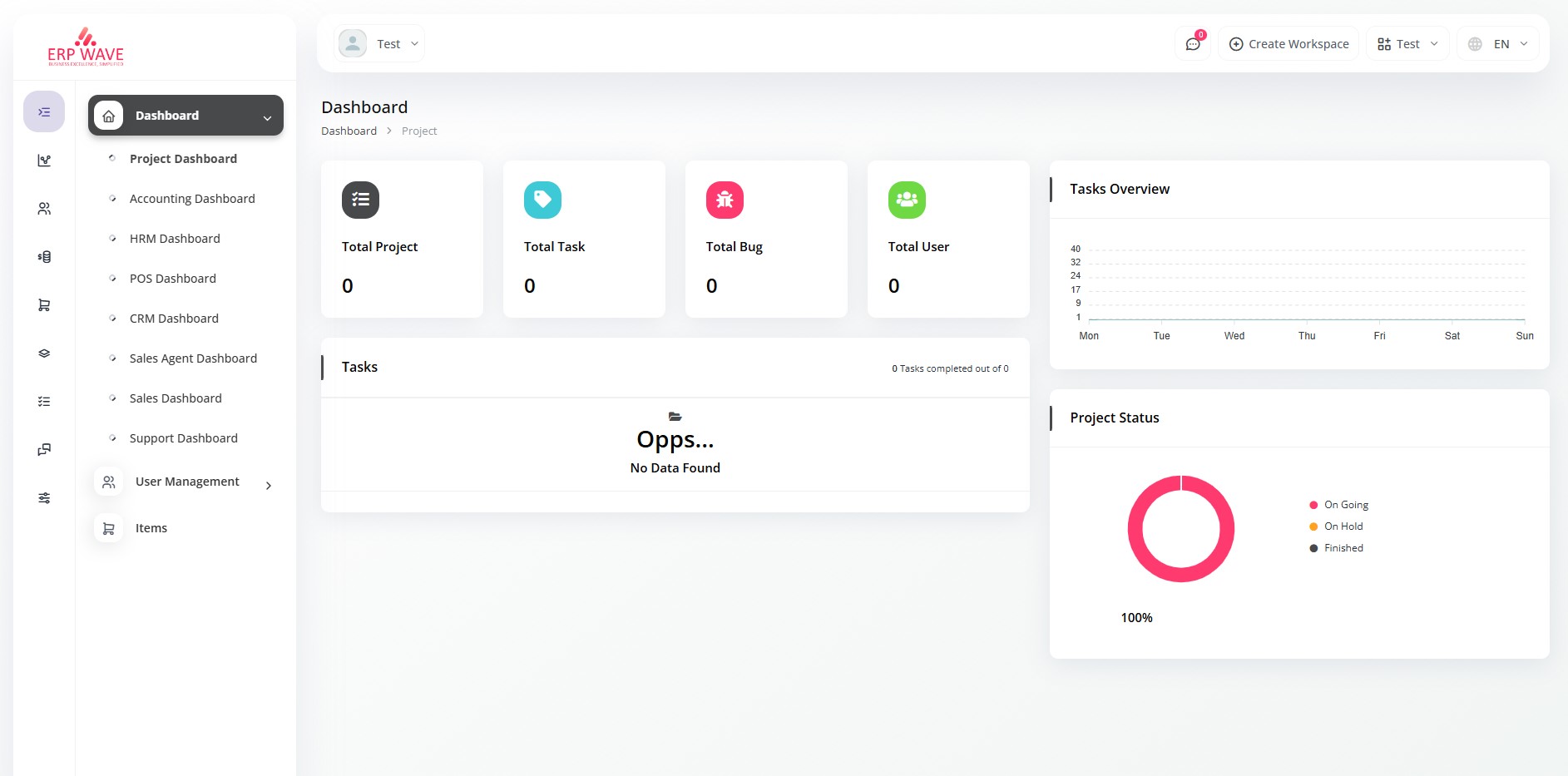
Task: Click the Total User group icon
Action: [x=907, y=200]
